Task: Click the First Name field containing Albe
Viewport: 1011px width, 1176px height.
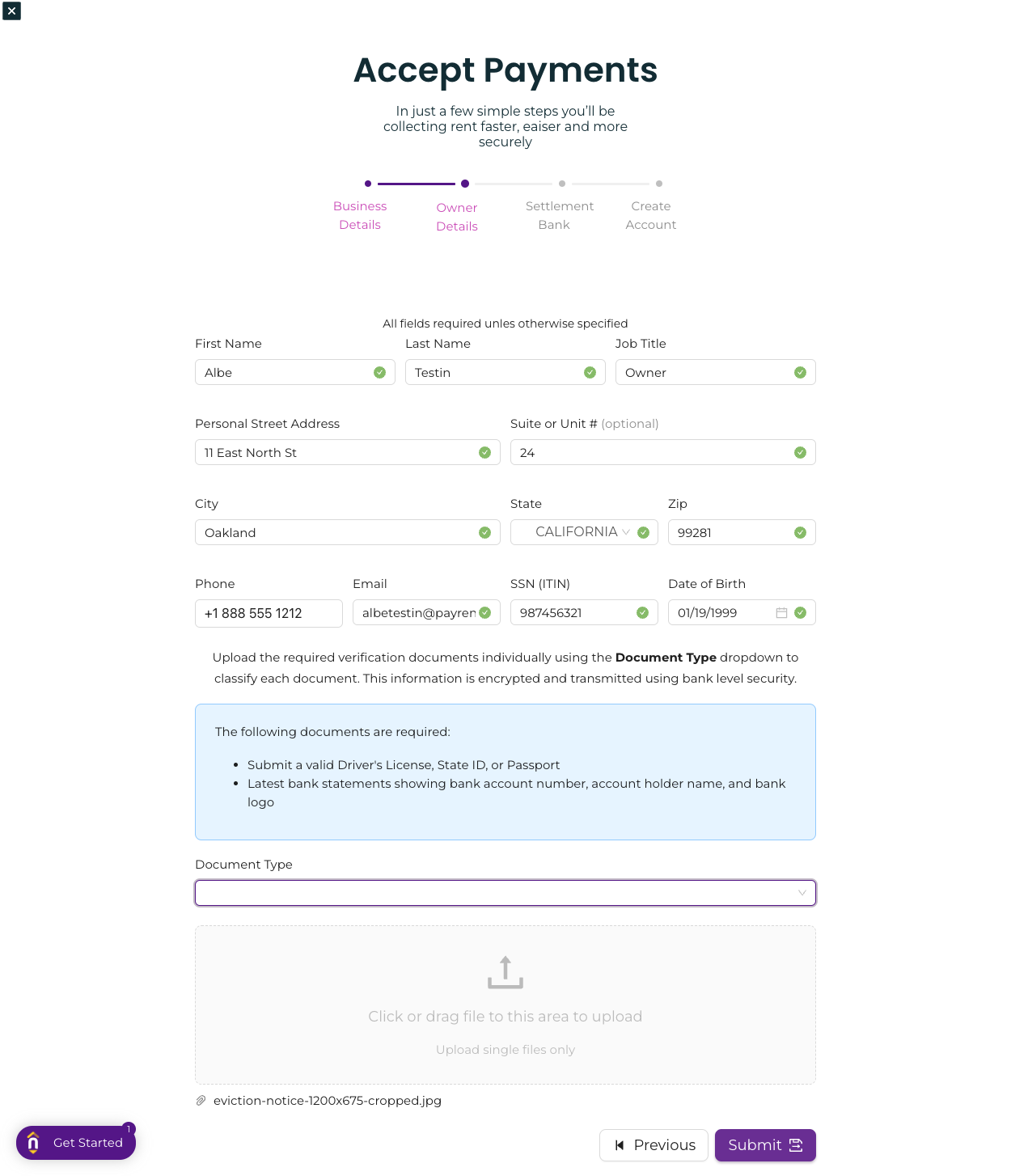Action: coord(295,372)
